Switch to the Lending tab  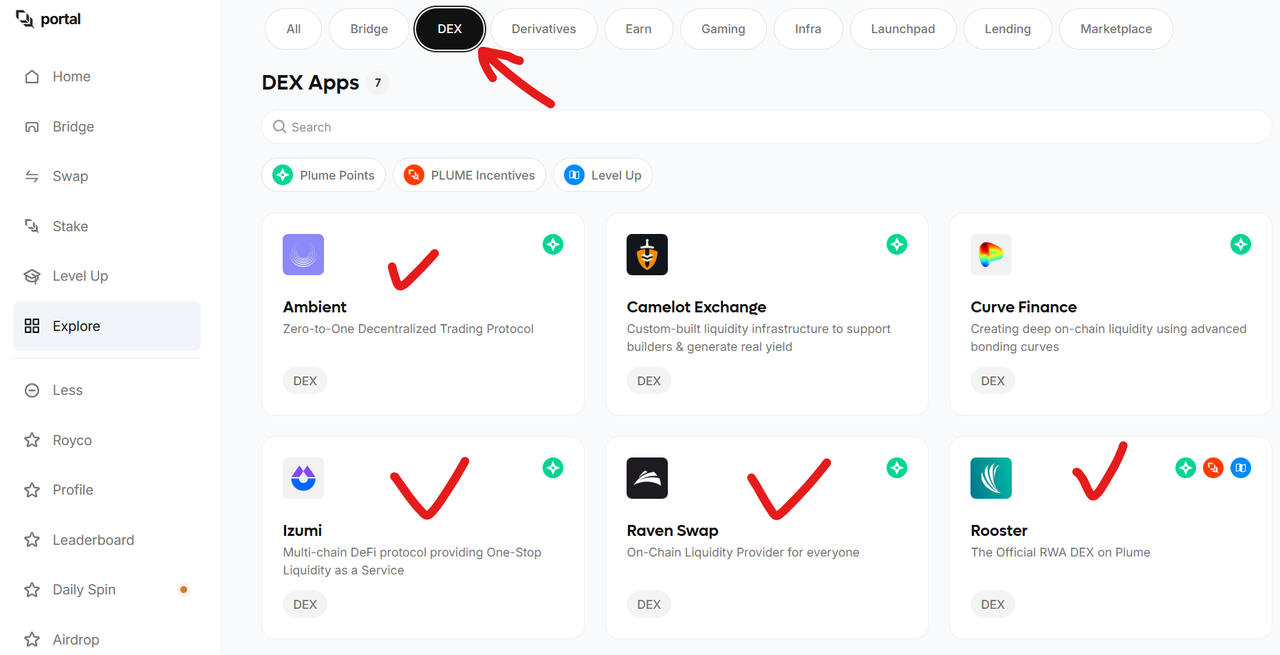[1008, 29]
